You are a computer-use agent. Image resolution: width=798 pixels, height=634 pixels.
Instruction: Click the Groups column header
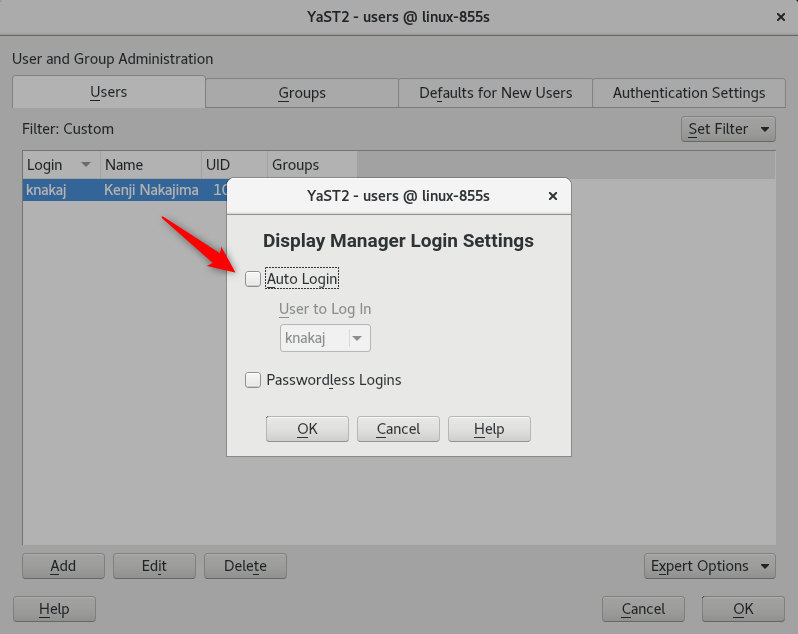(311, 165)
